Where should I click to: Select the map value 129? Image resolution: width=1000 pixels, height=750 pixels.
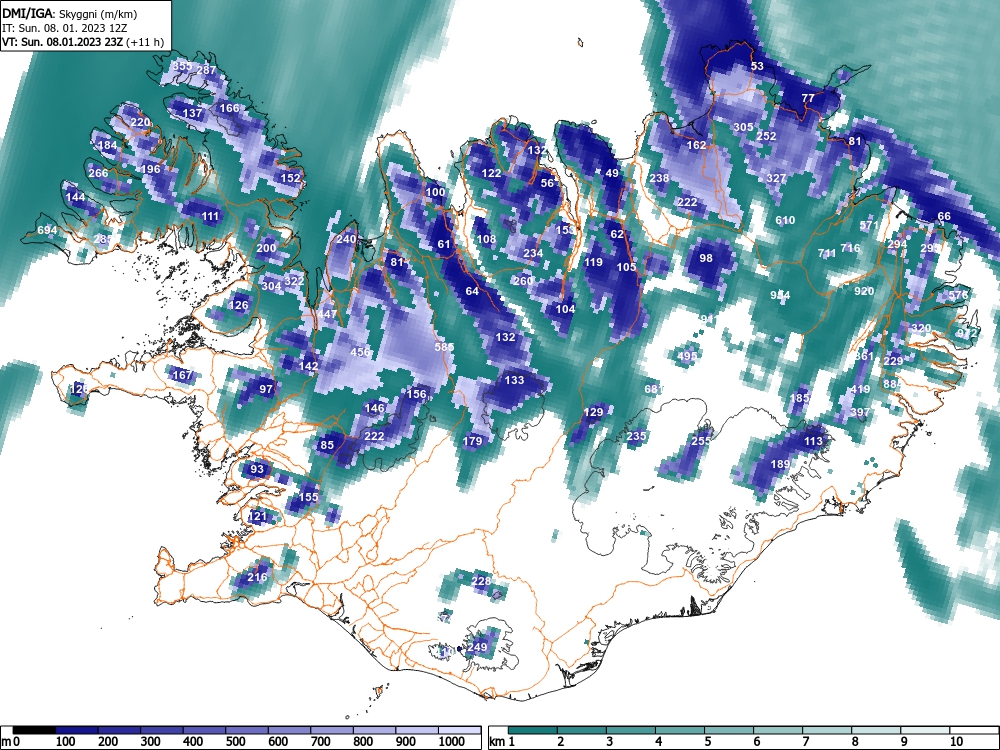click(593, 412)
